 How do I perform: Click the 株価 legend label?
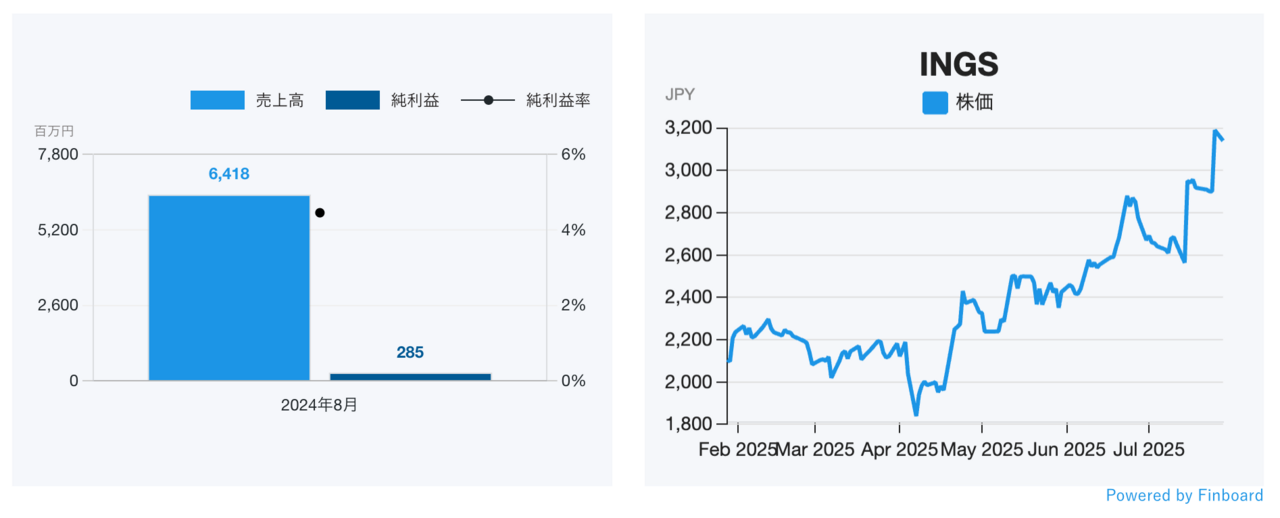pyautogui.click(x=975, y=102)
